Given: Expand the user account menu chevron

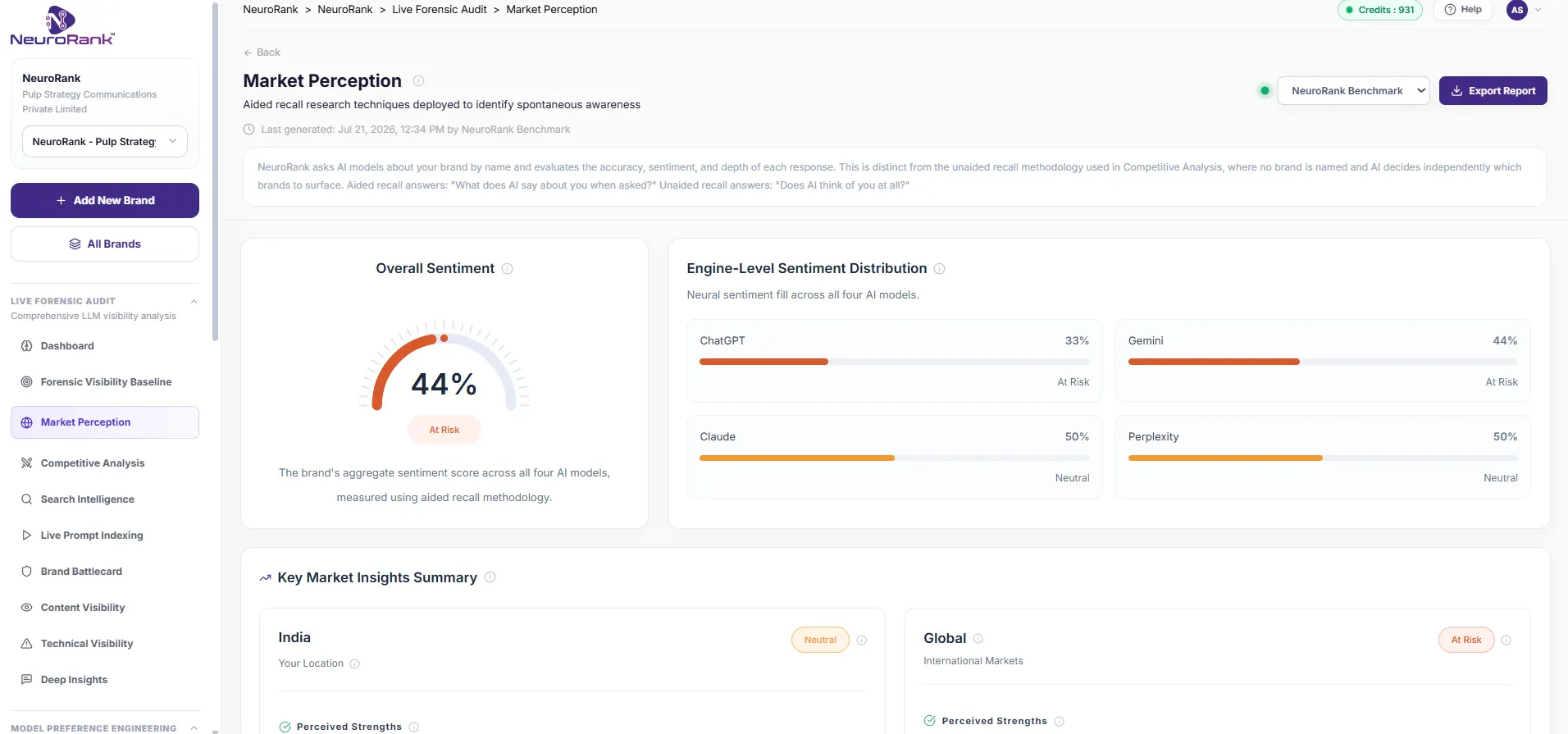Looking at the screenshot, I should 1538,10.
